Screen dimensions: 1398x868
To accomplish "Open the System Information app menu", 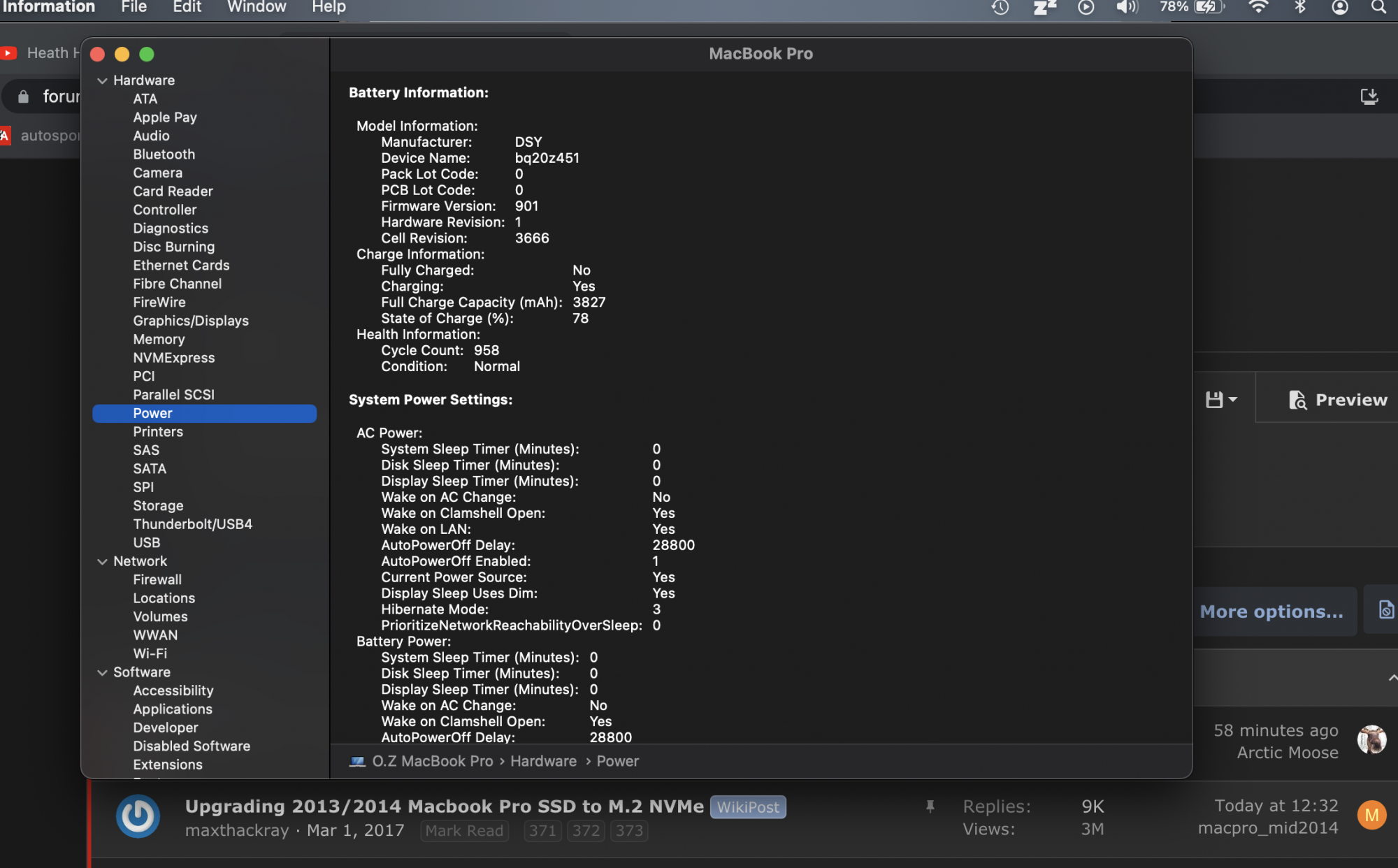I will (48, 7).
